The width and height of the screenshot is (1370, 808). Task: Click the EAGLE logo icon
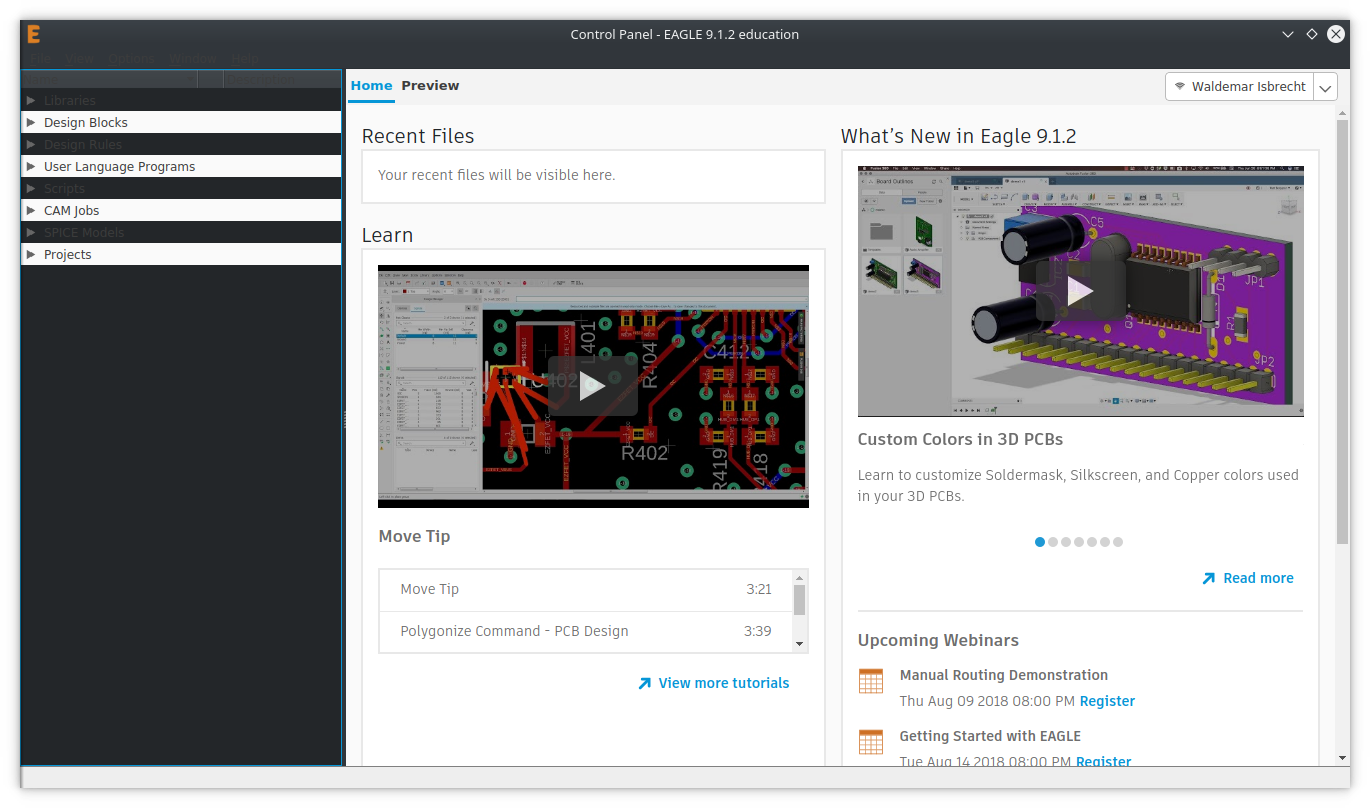33,33
